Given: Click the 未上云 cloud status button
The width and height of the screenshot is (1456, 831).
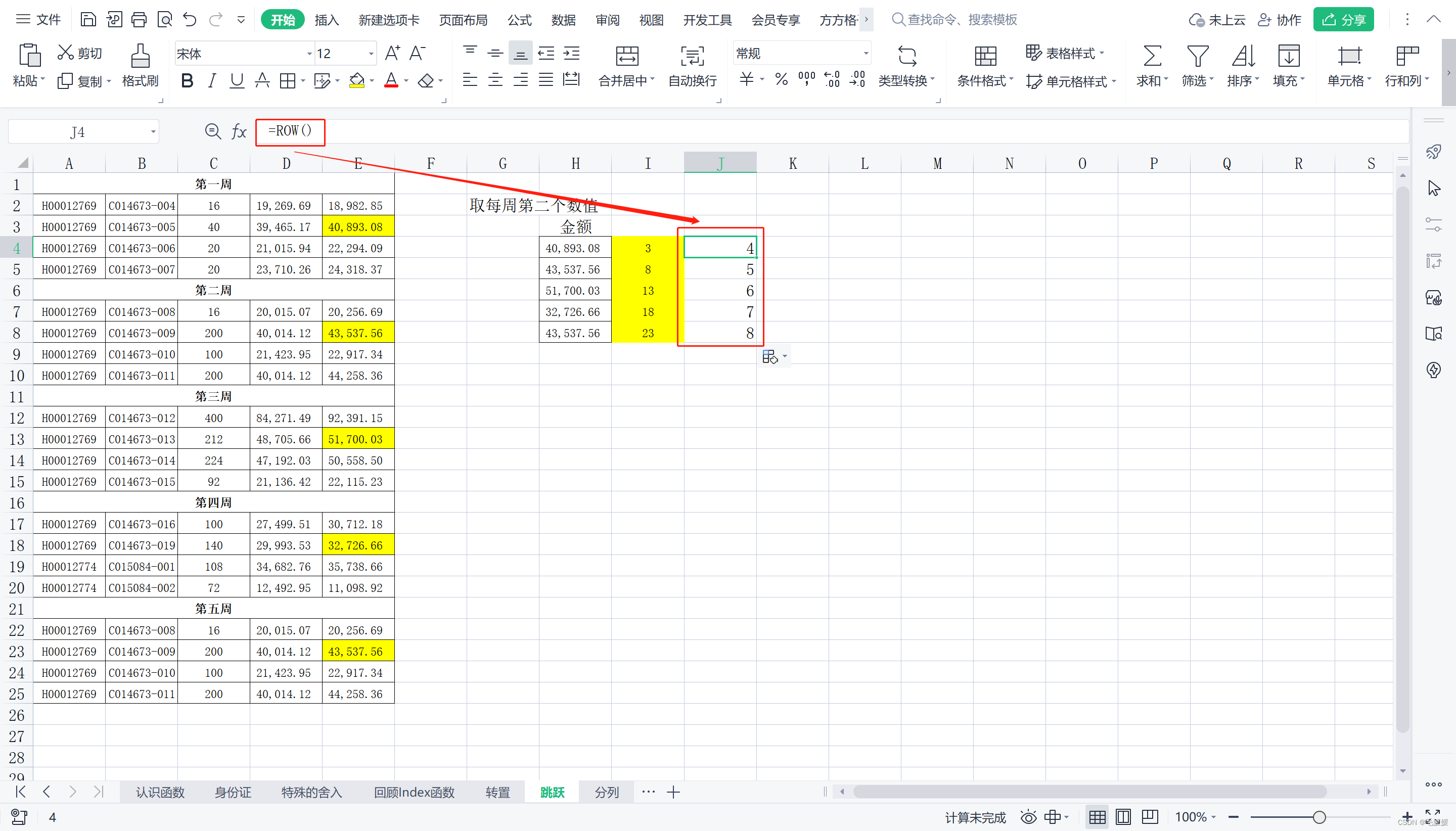Looking at the screenshot, I should [x=1216, y=20].
